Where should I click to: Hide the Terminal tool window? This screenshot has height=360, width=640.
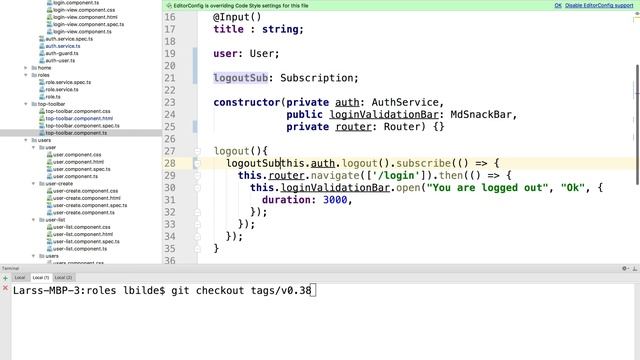(x=635, y=269)
